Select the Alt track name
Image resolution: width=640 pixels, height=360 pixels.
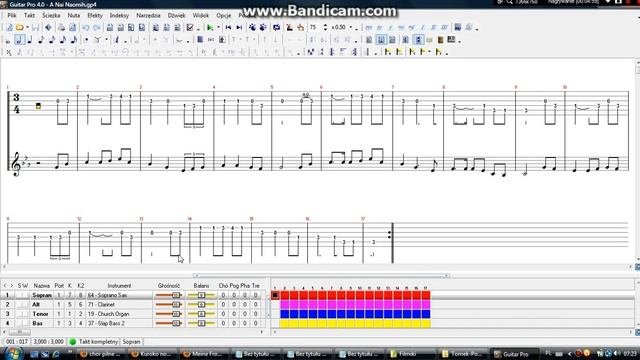click(36, 304)
